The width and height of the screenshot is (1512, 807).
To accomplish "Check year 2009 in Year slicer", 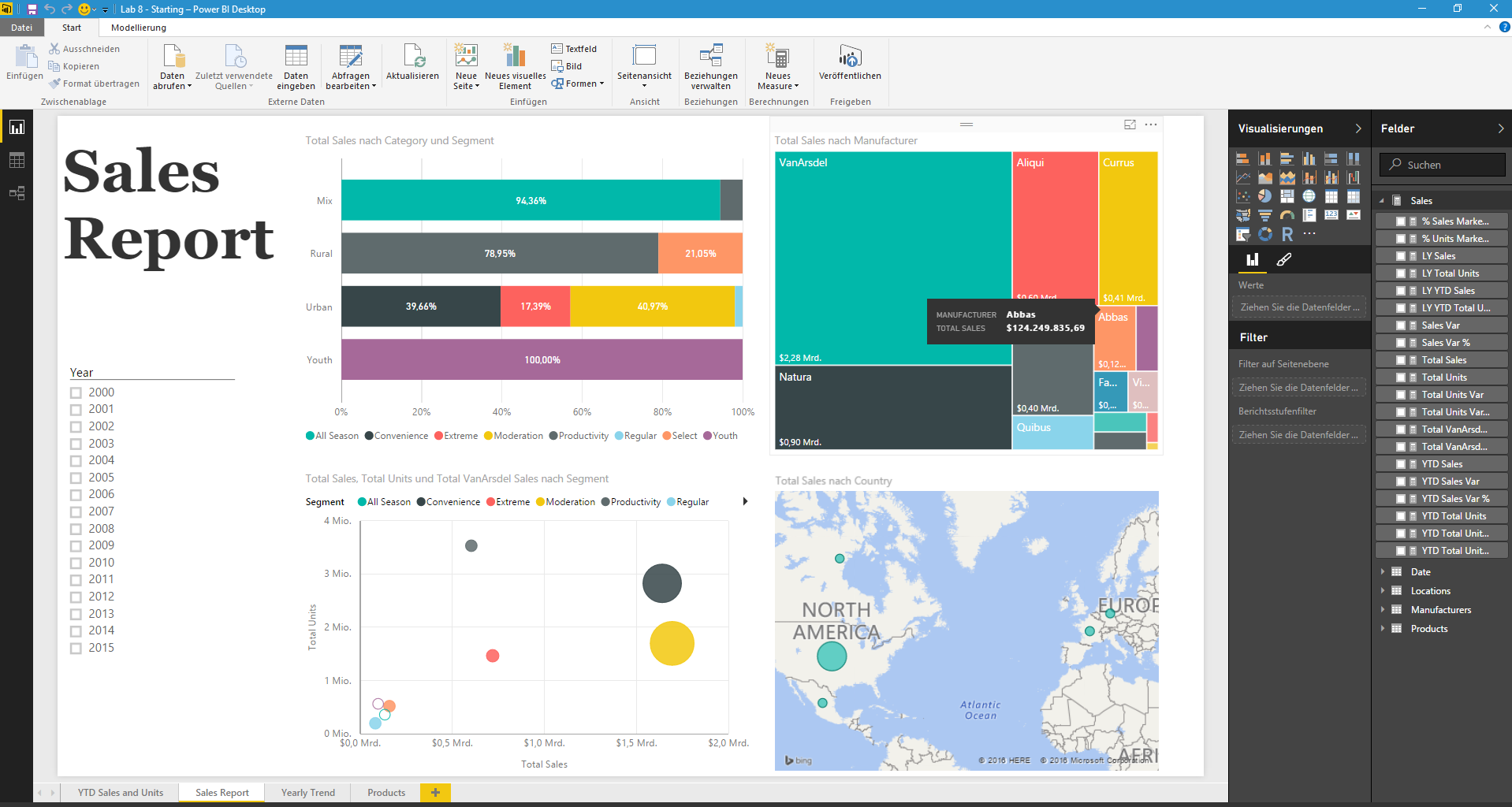I will [76, 546].
